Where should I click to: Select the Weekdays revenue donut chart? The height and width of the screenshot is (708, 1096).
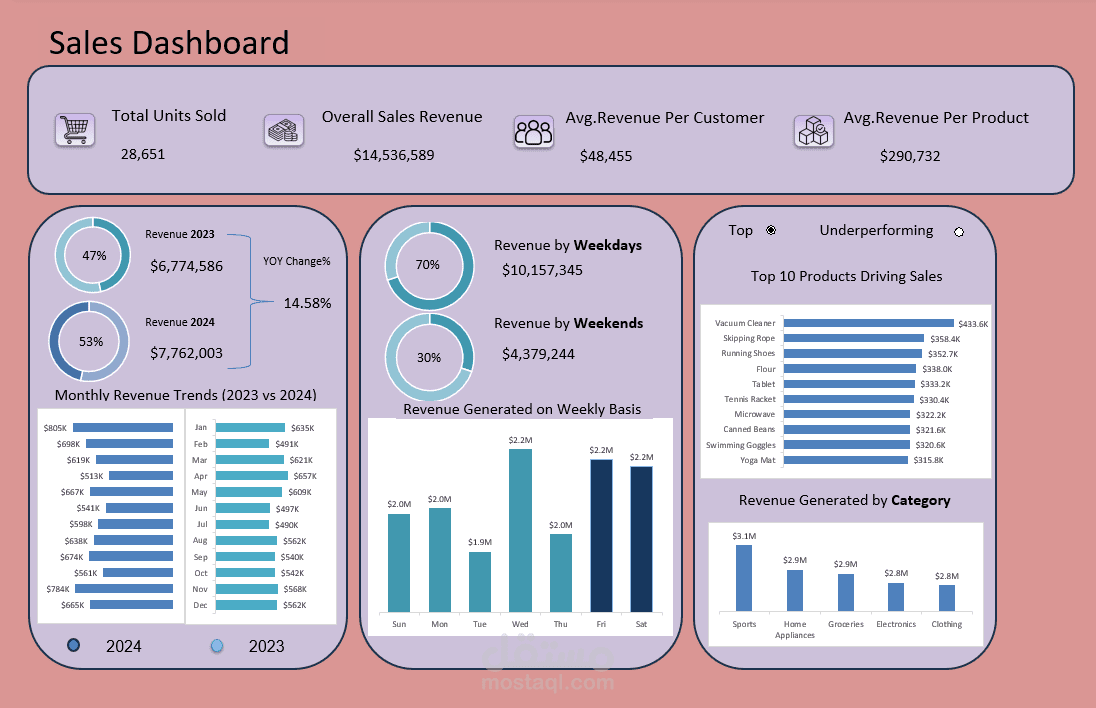[x=429, y=265]
